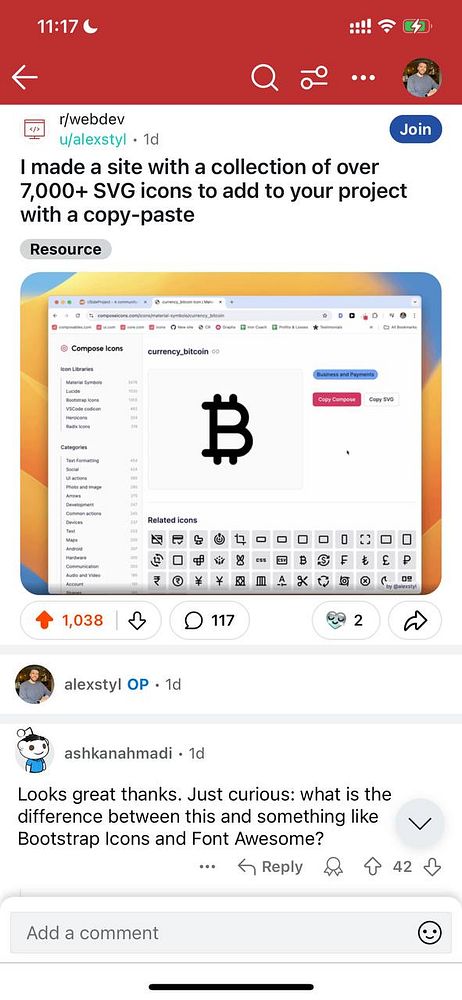View the post awards badge
The height and width of the screenshot is (1000, 462).
[x=345, y=620]
